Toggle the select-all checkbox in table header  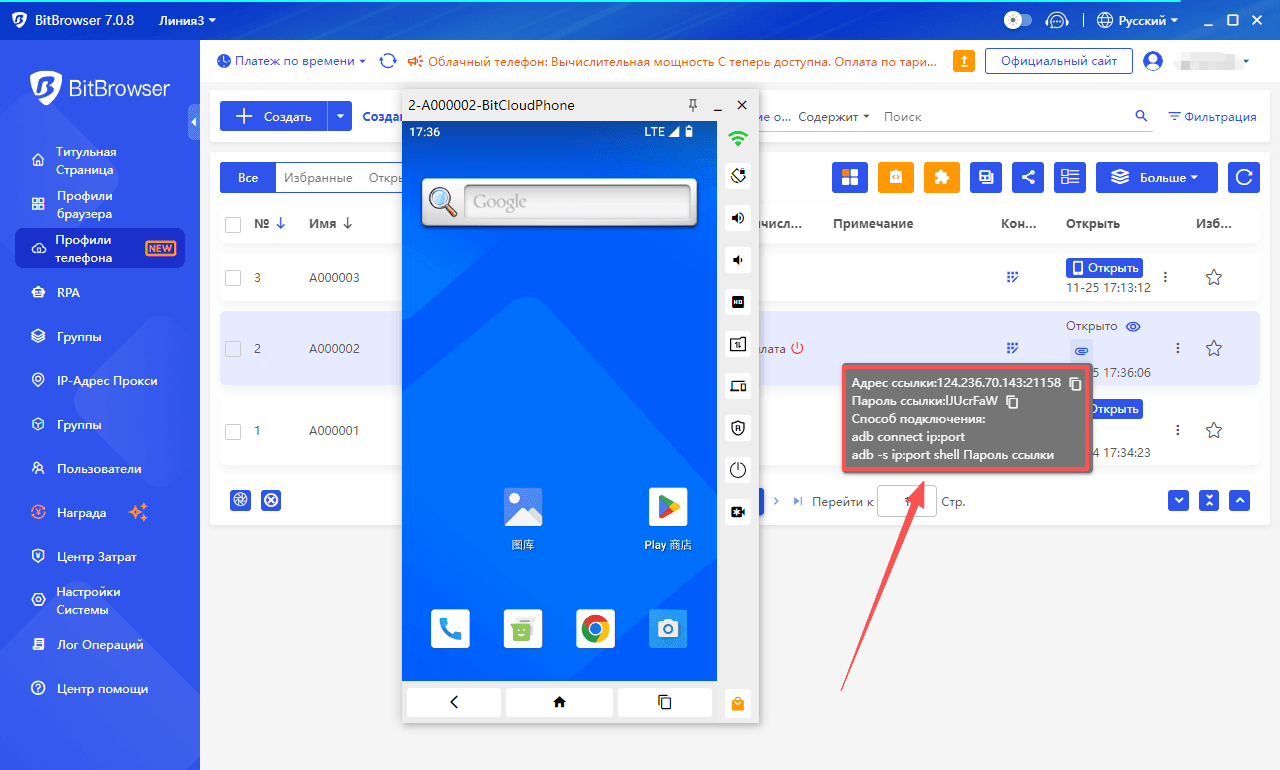tap(233, 224)
